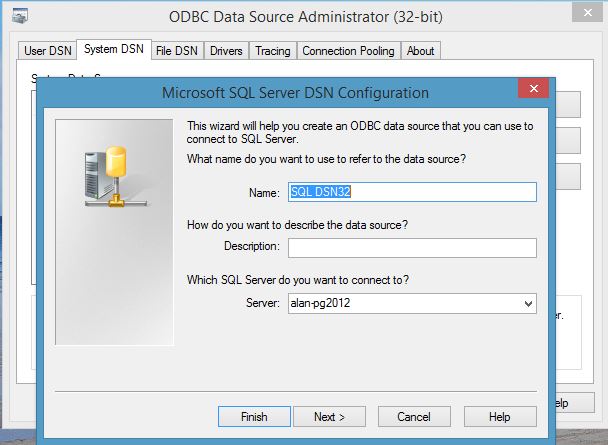Cancel the DSN configuration wizard
This screenshot has height=445, width=608.
(x=414, y=416)
